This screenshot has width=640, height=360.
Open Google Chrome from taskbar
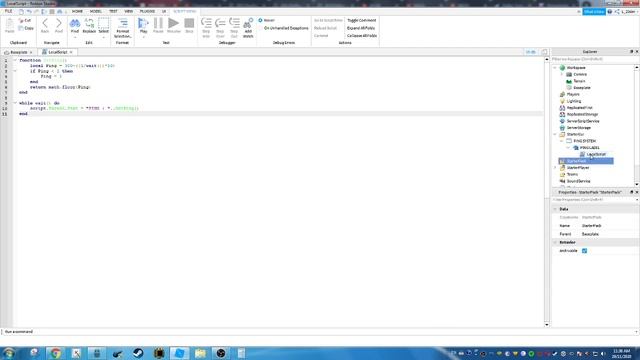pyautogui.click(x=56, y=353)
